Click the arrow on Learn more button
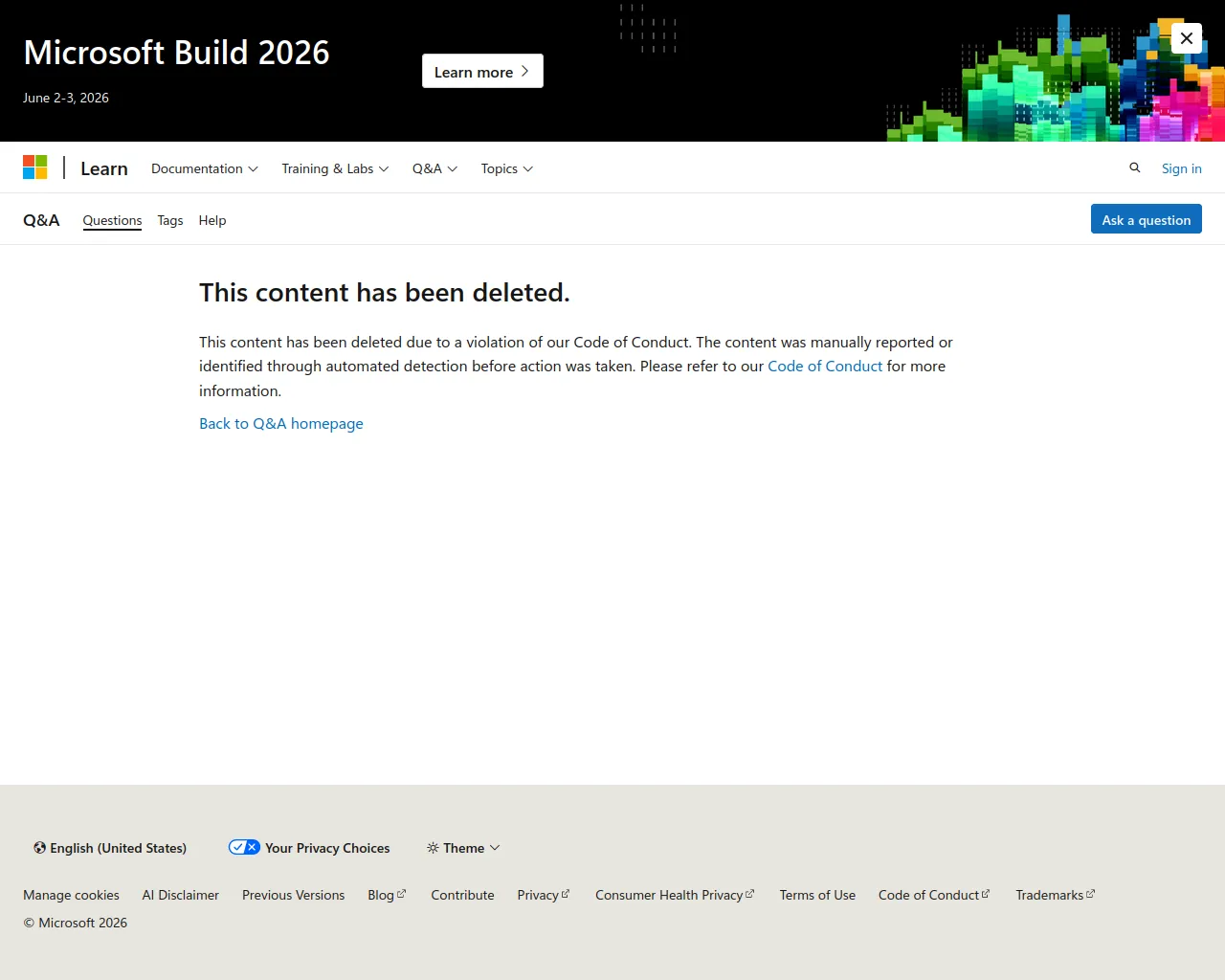The height and width of the screenshot is (980, 1225). click(524, 72)
